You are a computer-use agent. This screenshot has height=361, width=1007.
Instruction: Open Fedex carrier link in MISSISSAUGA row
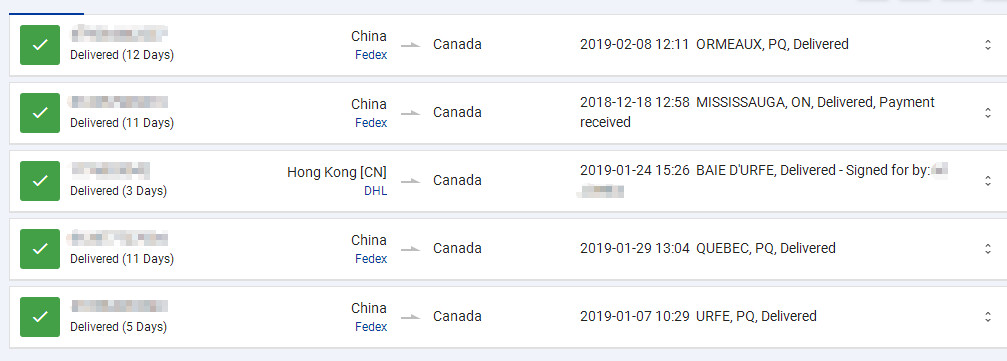371,123
